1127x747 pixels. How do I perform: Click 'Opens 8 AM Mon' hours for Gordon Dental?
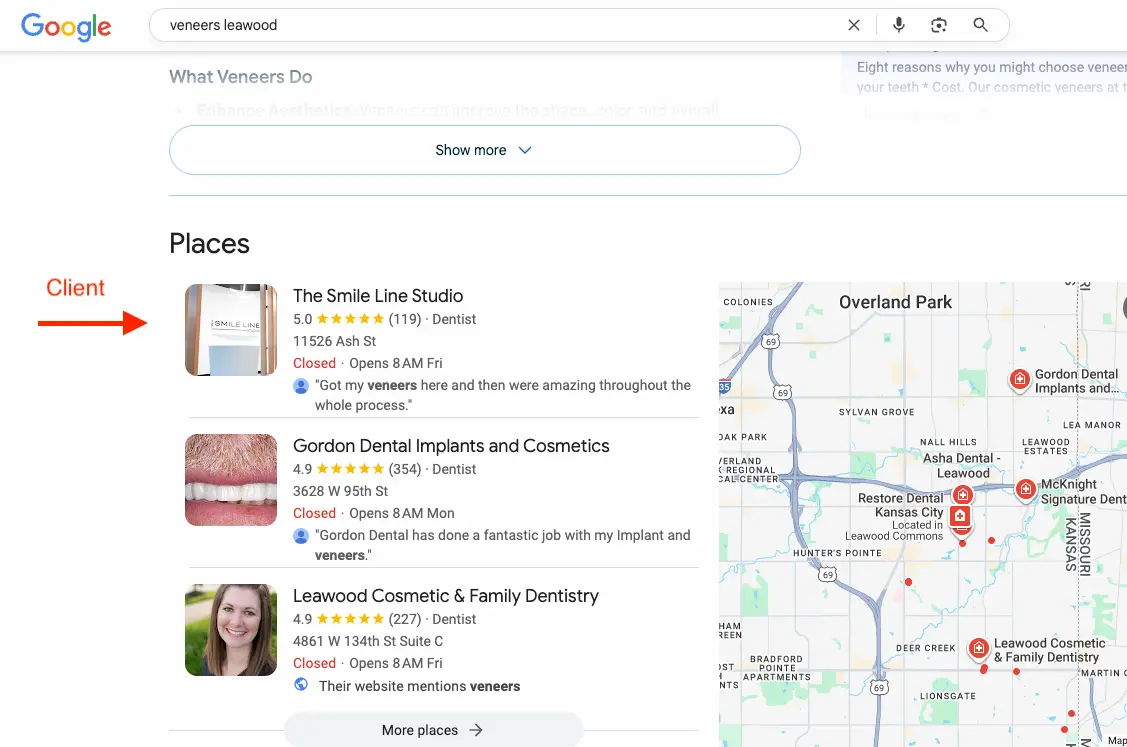pos(402,513)
